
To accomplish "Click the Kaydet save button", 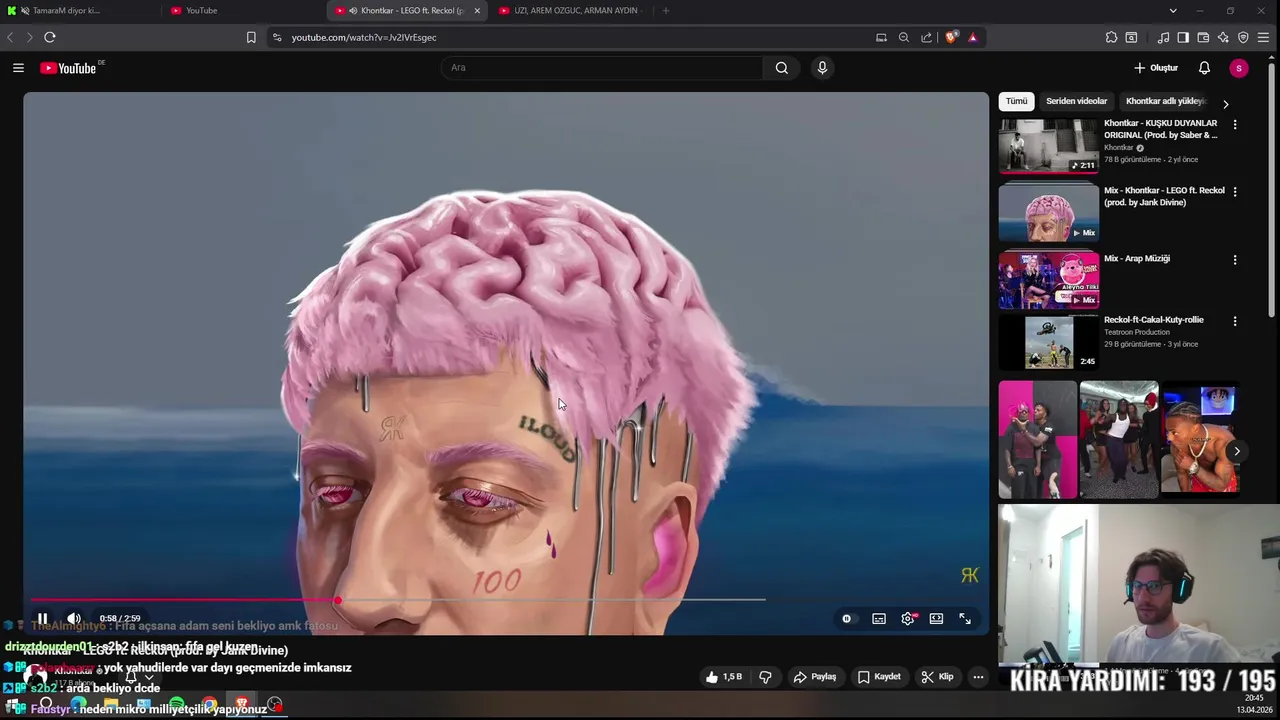I will pos(880,677).
